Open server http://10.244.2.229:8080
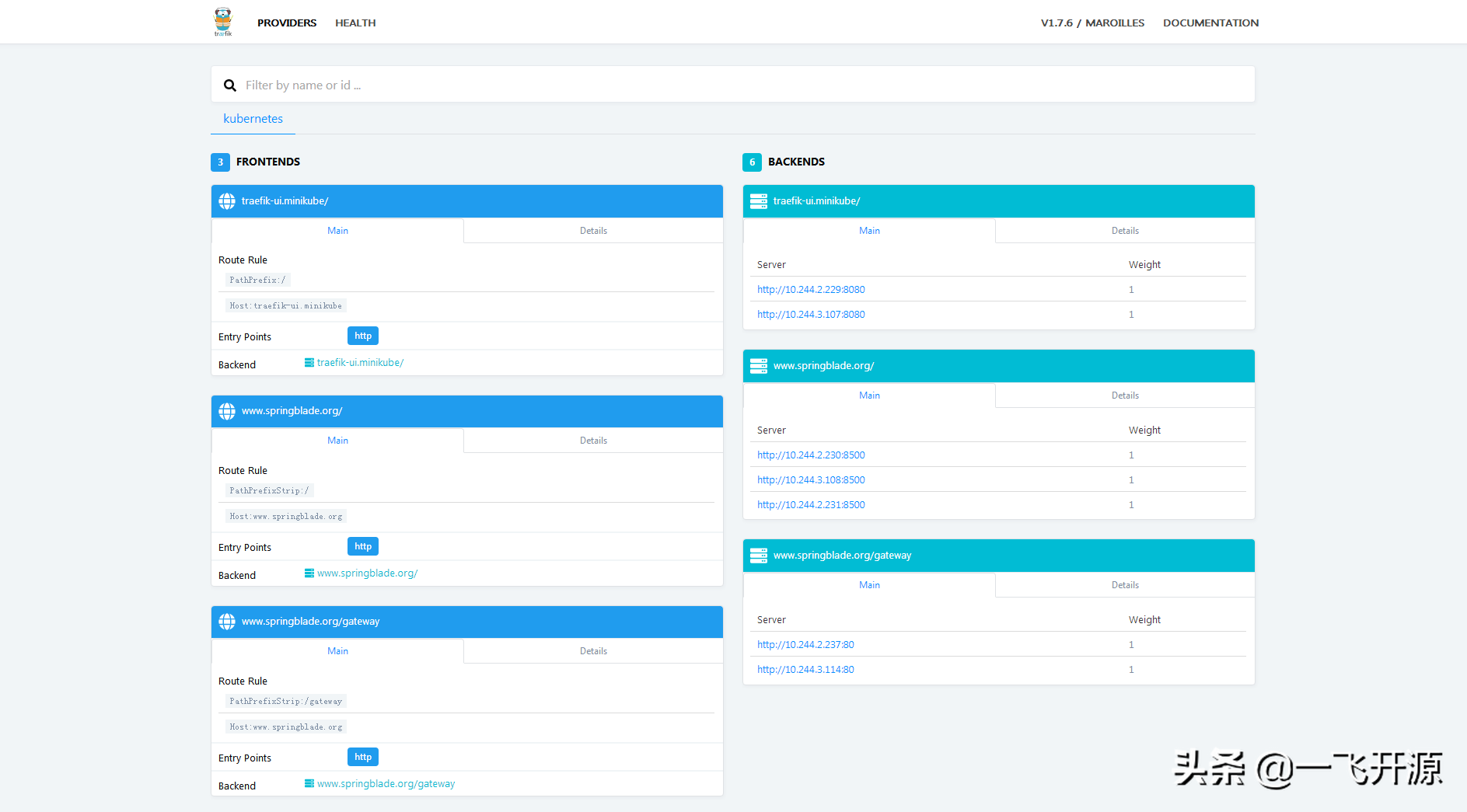The width and height of the screenshot is (1467, 812). coord(811,290)
